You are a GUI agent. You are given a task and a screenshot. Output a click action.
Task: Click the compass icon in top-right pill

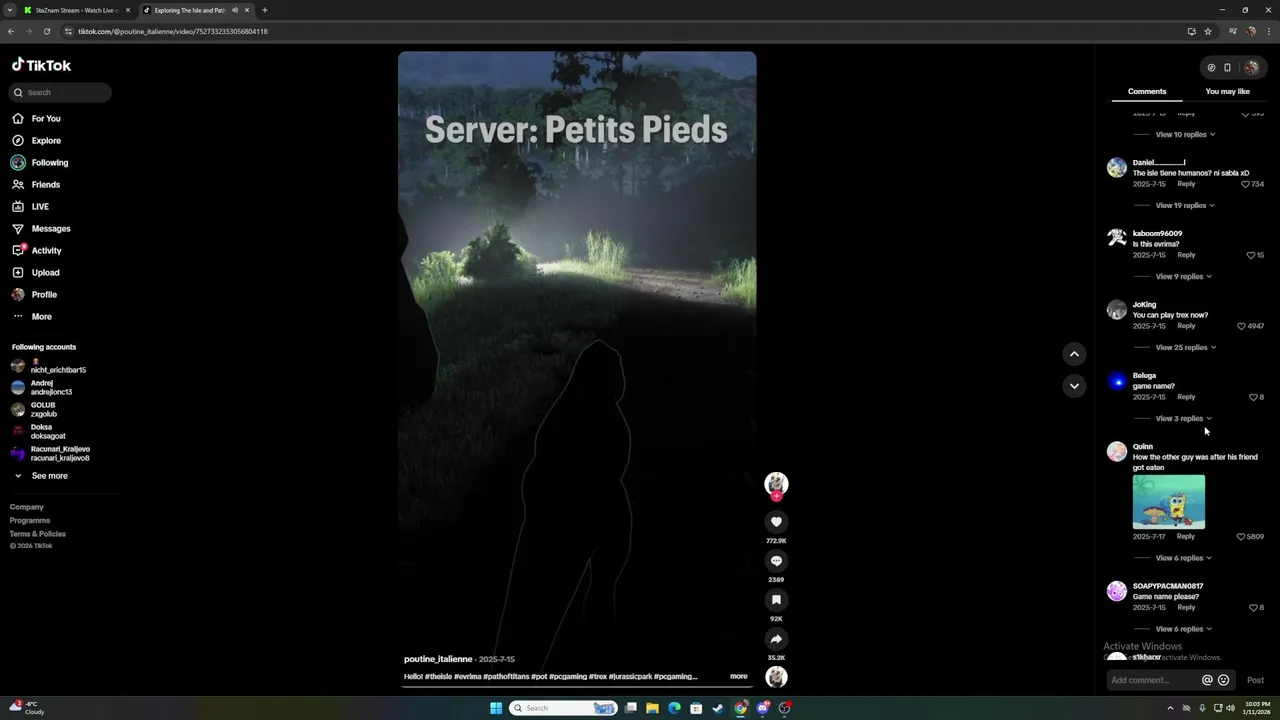[1211, 68]
